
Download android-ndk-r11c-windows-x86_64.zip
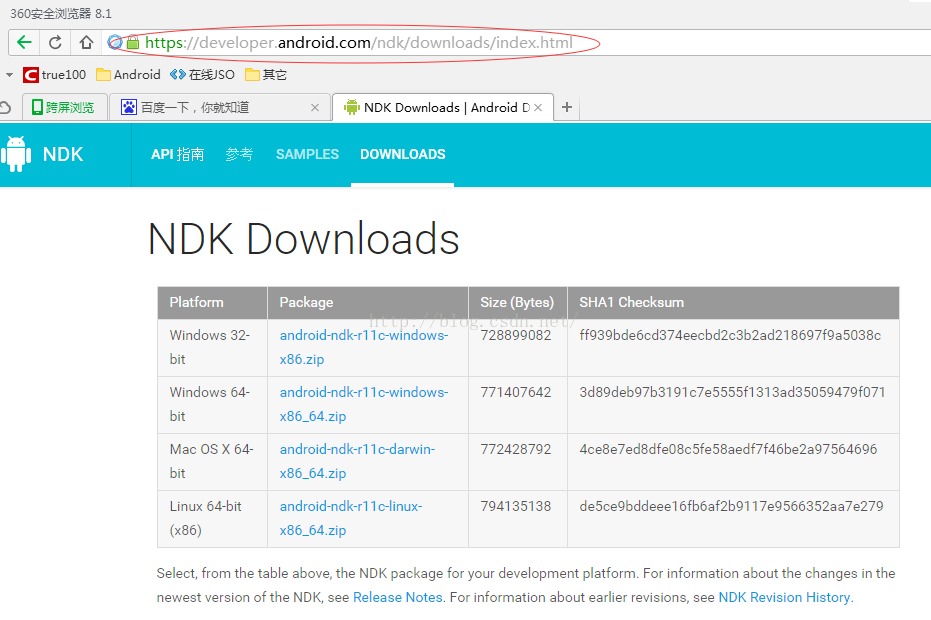click(364, 404)
